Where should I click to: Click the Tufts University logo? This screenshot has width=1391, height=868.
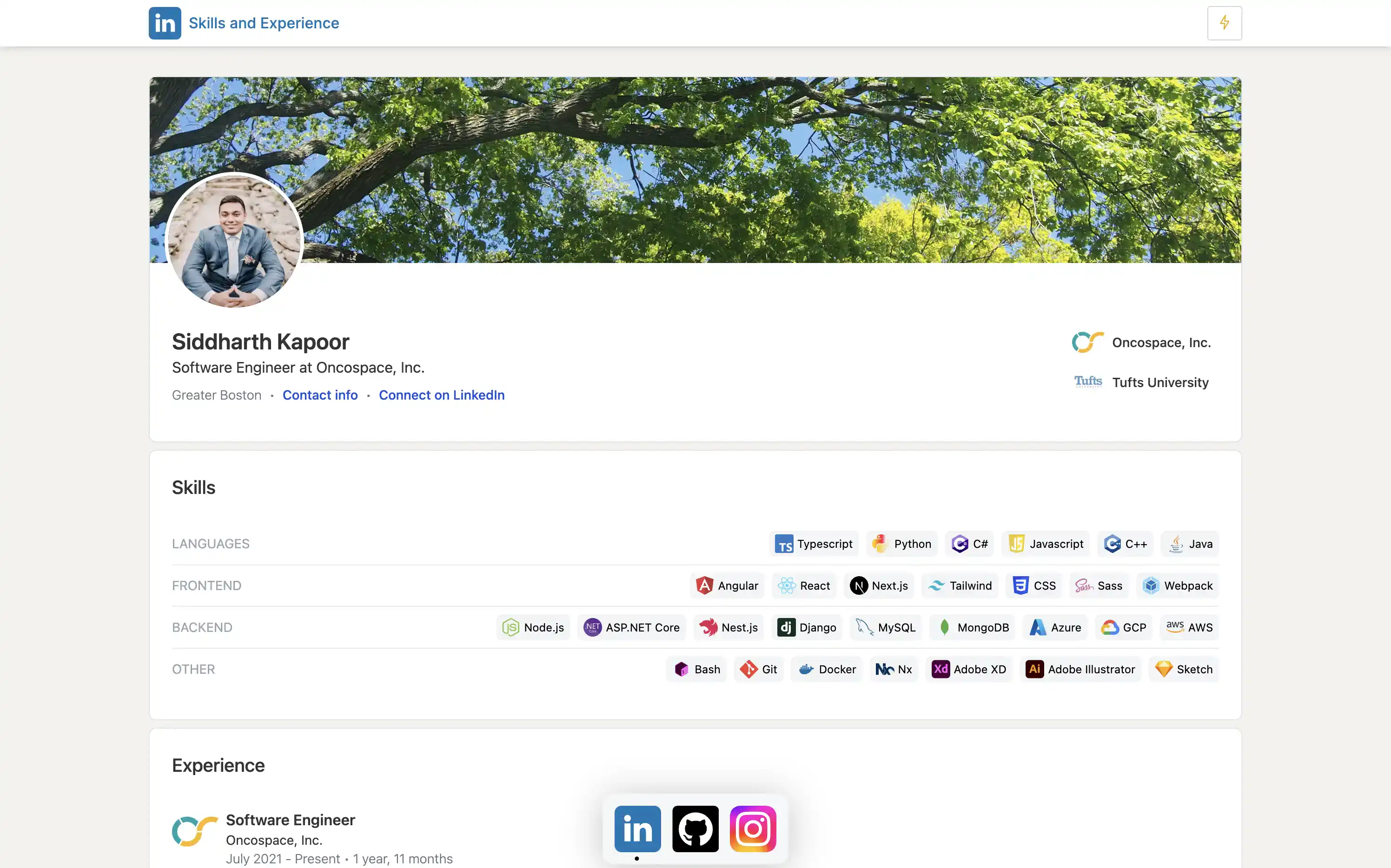1088,382
